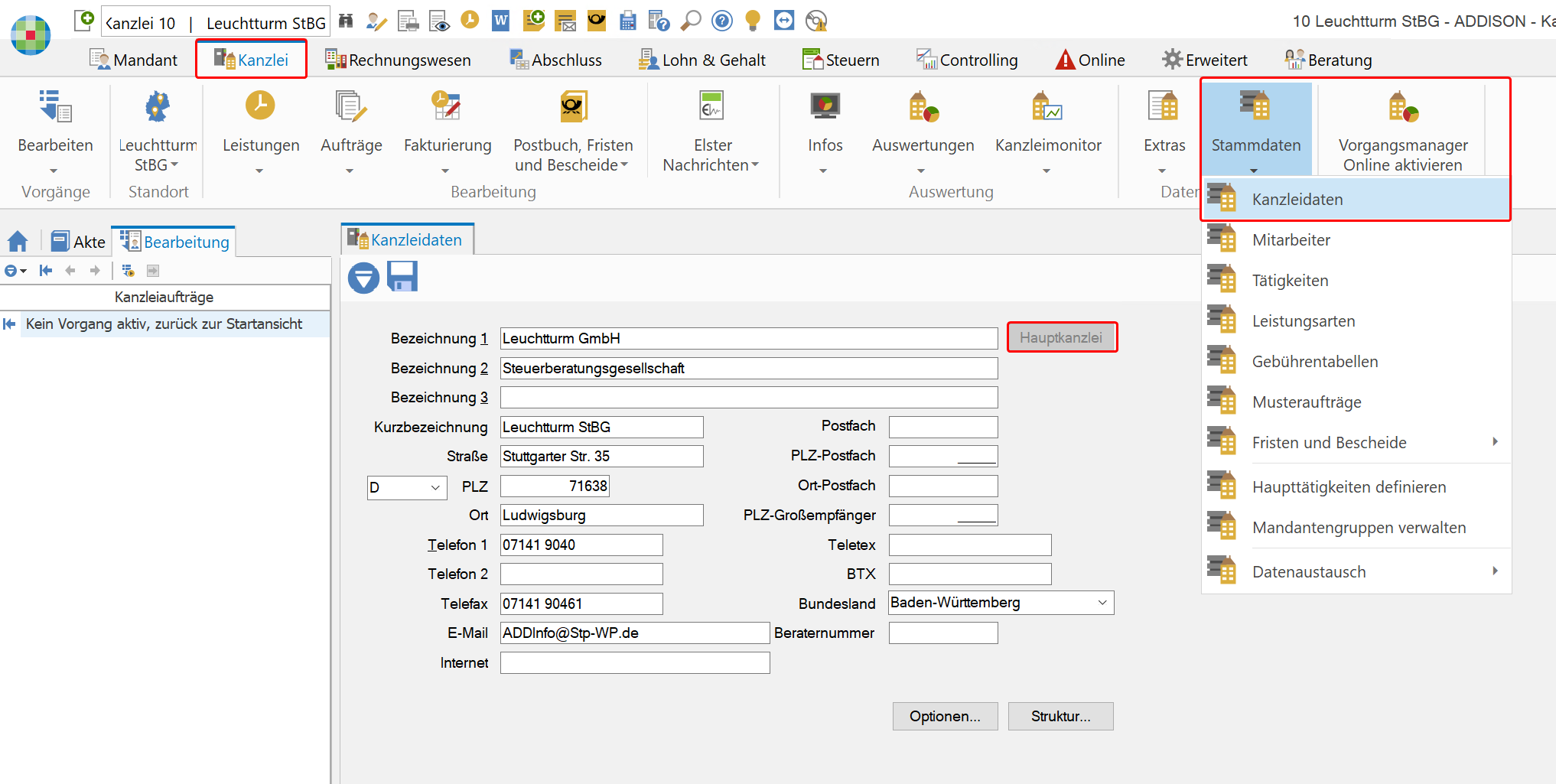Open Vorgangsmanager Online aktivieren

[x=1403, y=130]
